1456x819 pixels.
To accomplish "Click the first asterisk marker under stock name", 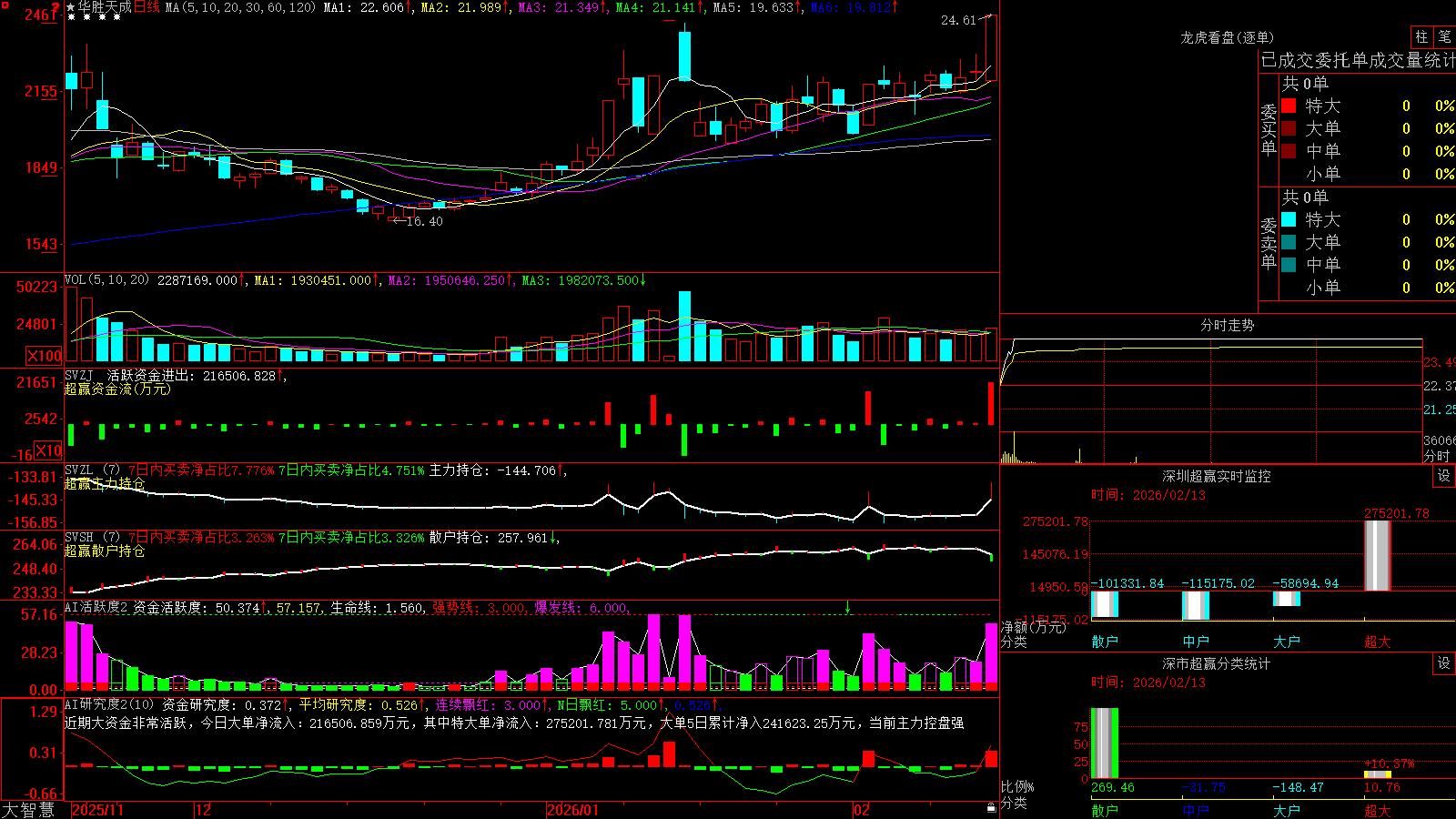I will click(72, 17).
